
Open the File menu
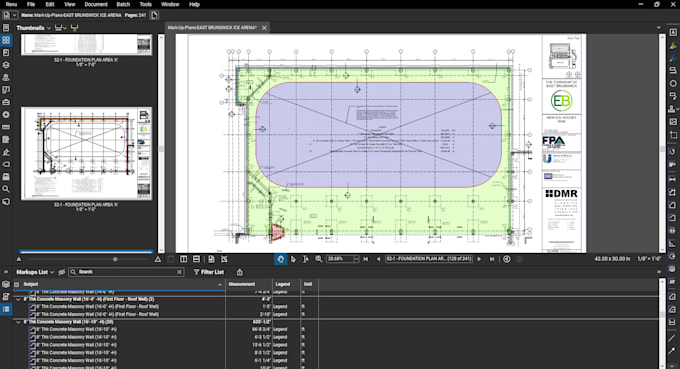[x=31, y=4]
